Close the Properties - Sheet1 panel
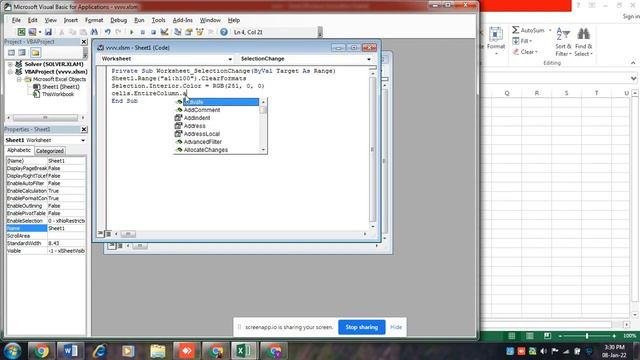This screenshot has width=640, height=360. pos(84,129)
